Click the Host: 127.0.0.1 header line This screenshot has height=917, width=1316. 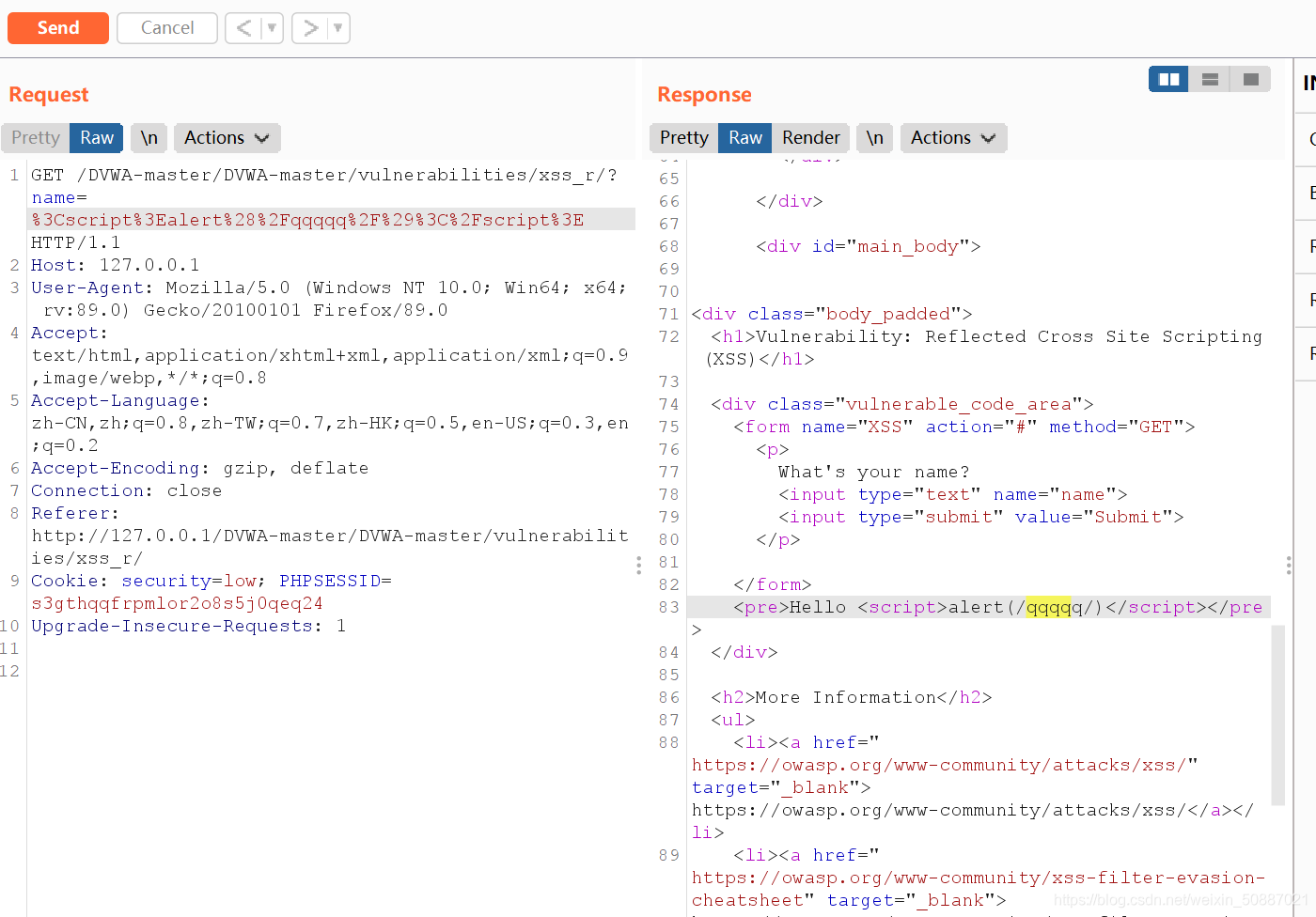tap(115, 265)
